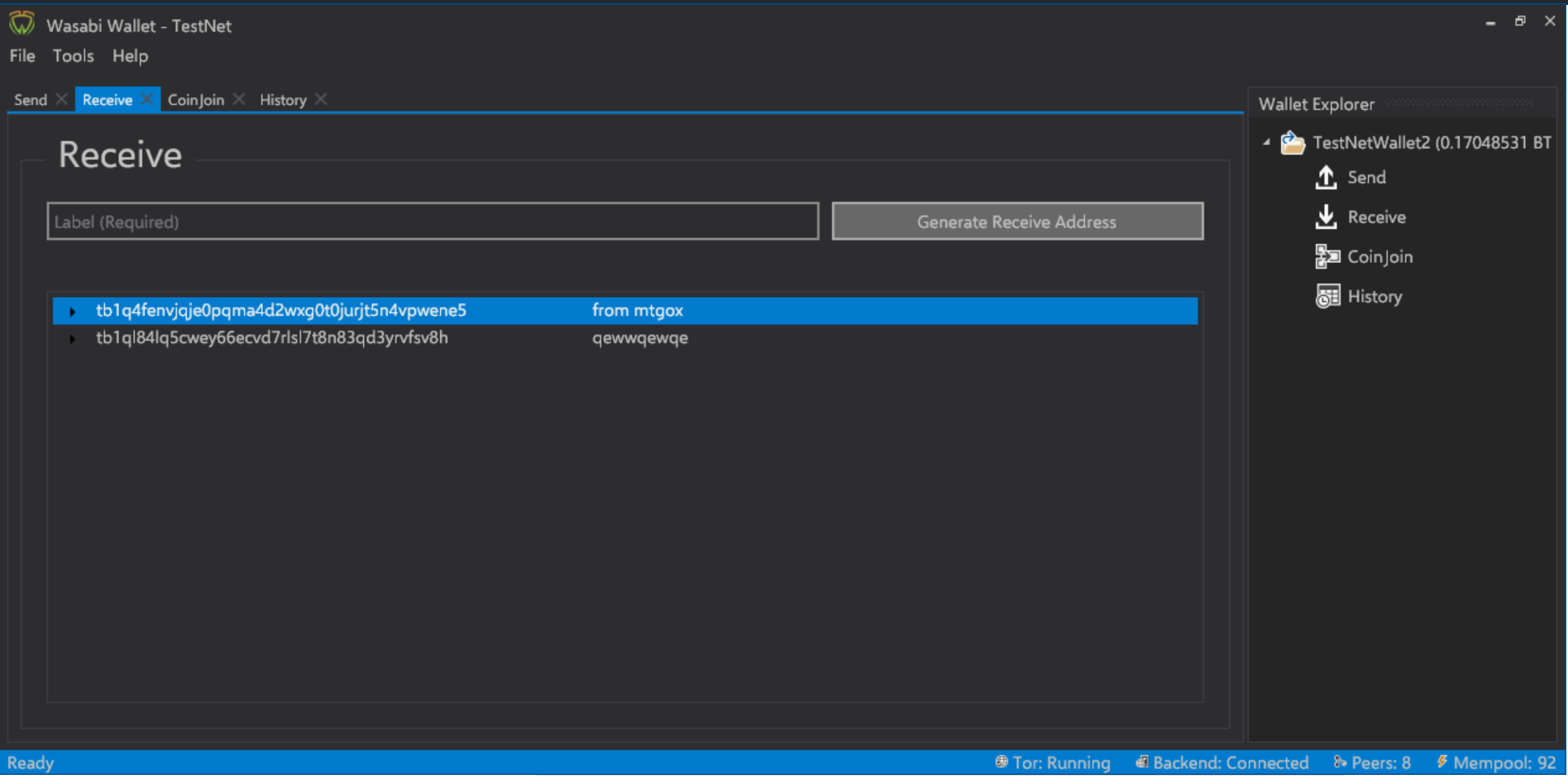The height and width of the screenshot is (779, 1568).
Task: Select address tb1ql84lq5cwey66ecvd7rlsl7t8n83qd3yrvfsv8h
Action: point(272,337)
